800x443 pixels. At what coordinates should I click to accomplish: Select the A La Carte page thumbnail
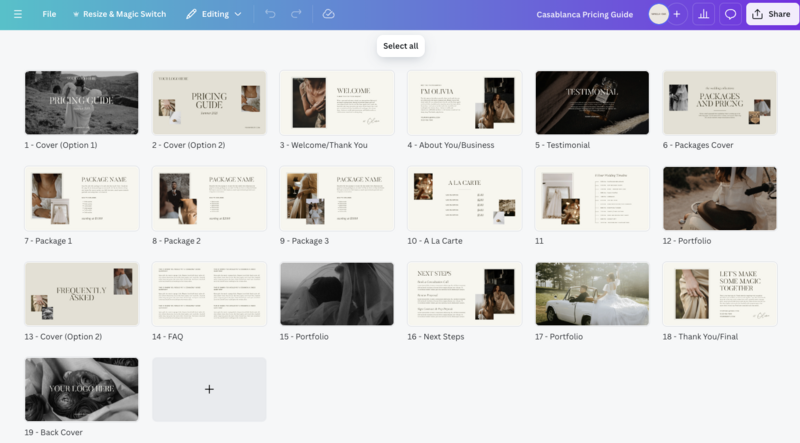[464, 198]
